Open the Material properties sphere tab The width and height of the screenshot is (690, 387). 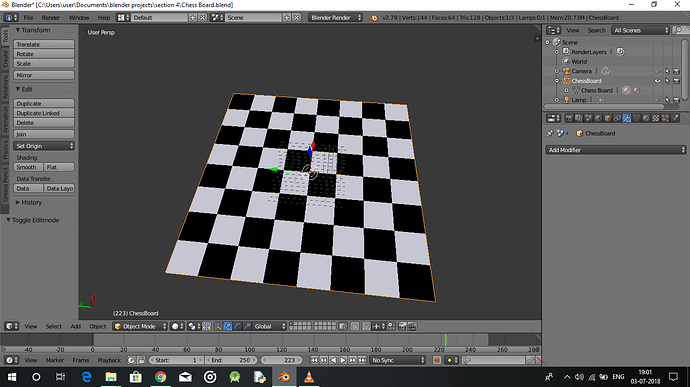coord(646,118)
